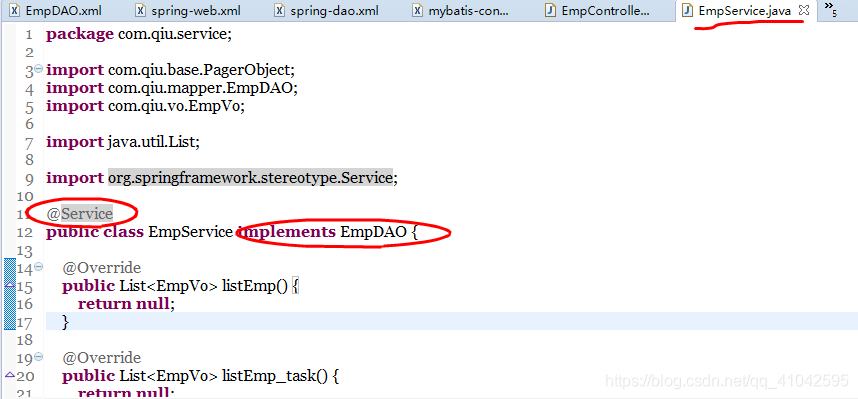
Task: Switch to the EmpDAO.xml tab
Action: (x=55, y=10)
